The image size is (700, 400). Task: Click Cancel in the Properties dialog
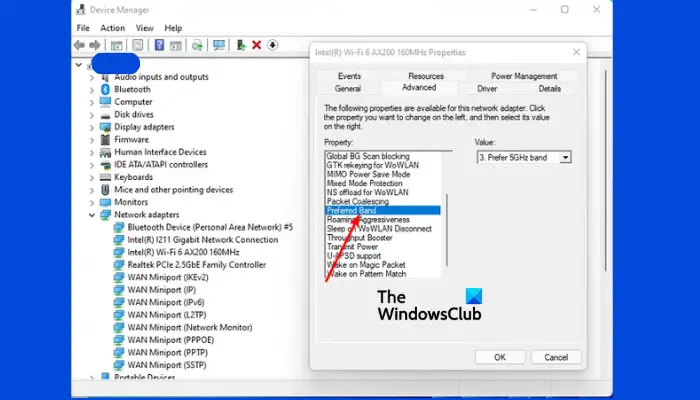[x=556, y=357]
